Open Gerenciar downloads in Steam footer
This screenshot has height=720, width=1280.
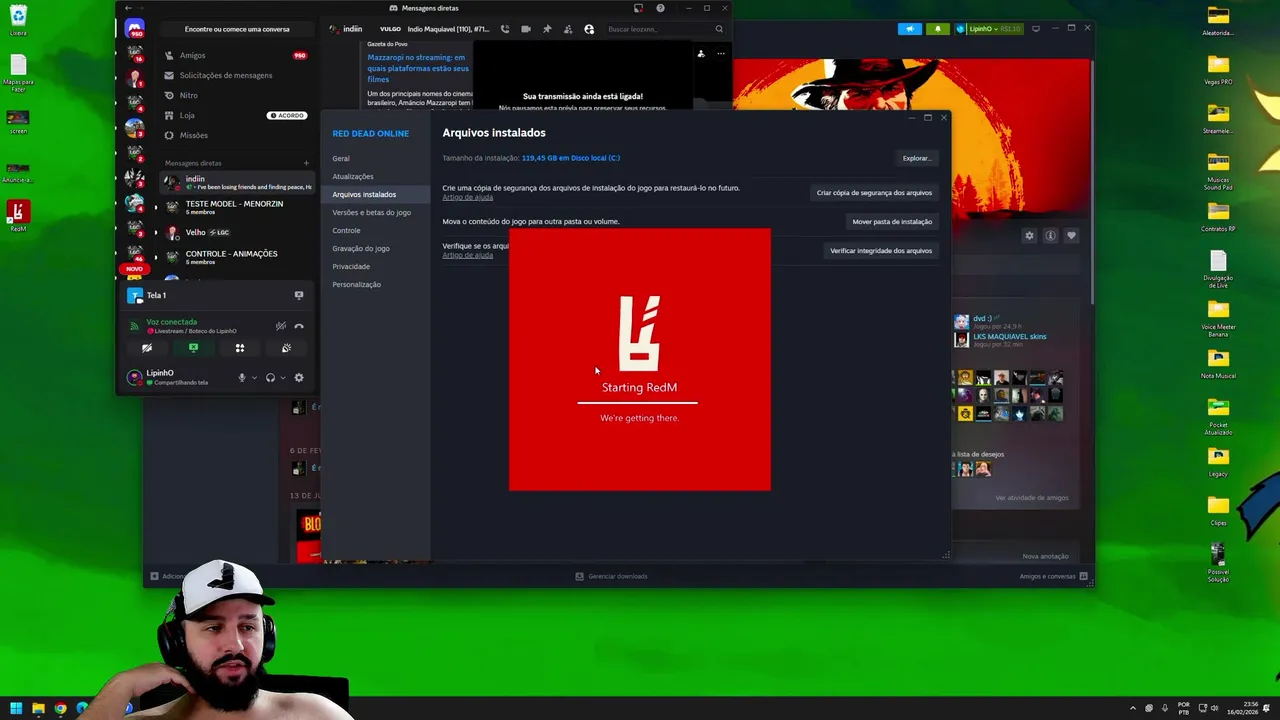(611, 576)
